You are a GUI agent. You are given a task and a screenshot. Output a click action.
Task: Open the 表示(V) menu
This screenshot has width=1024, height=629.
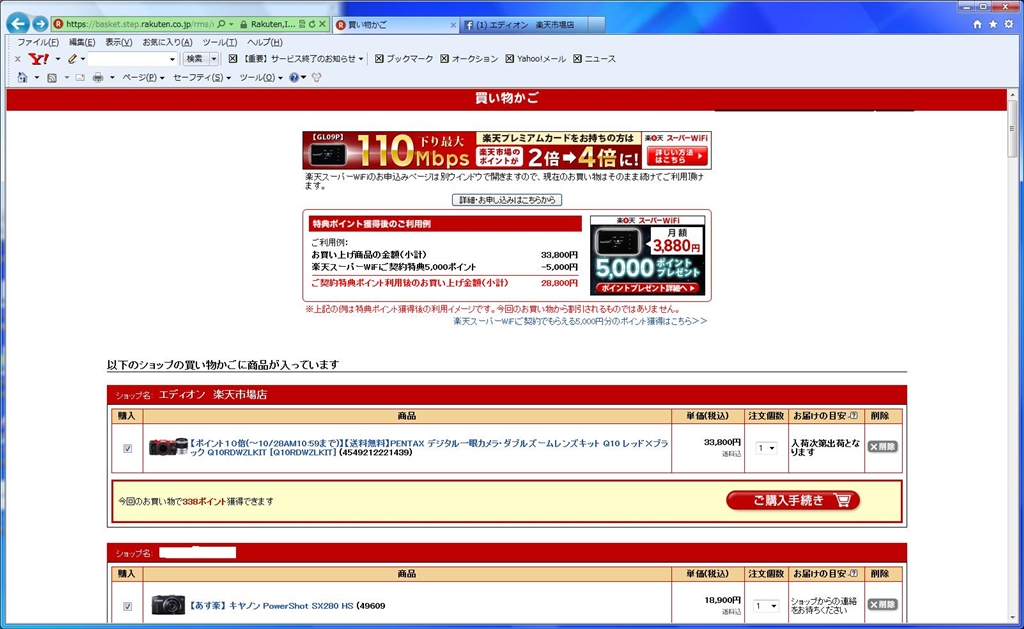[x=119, y=42]
